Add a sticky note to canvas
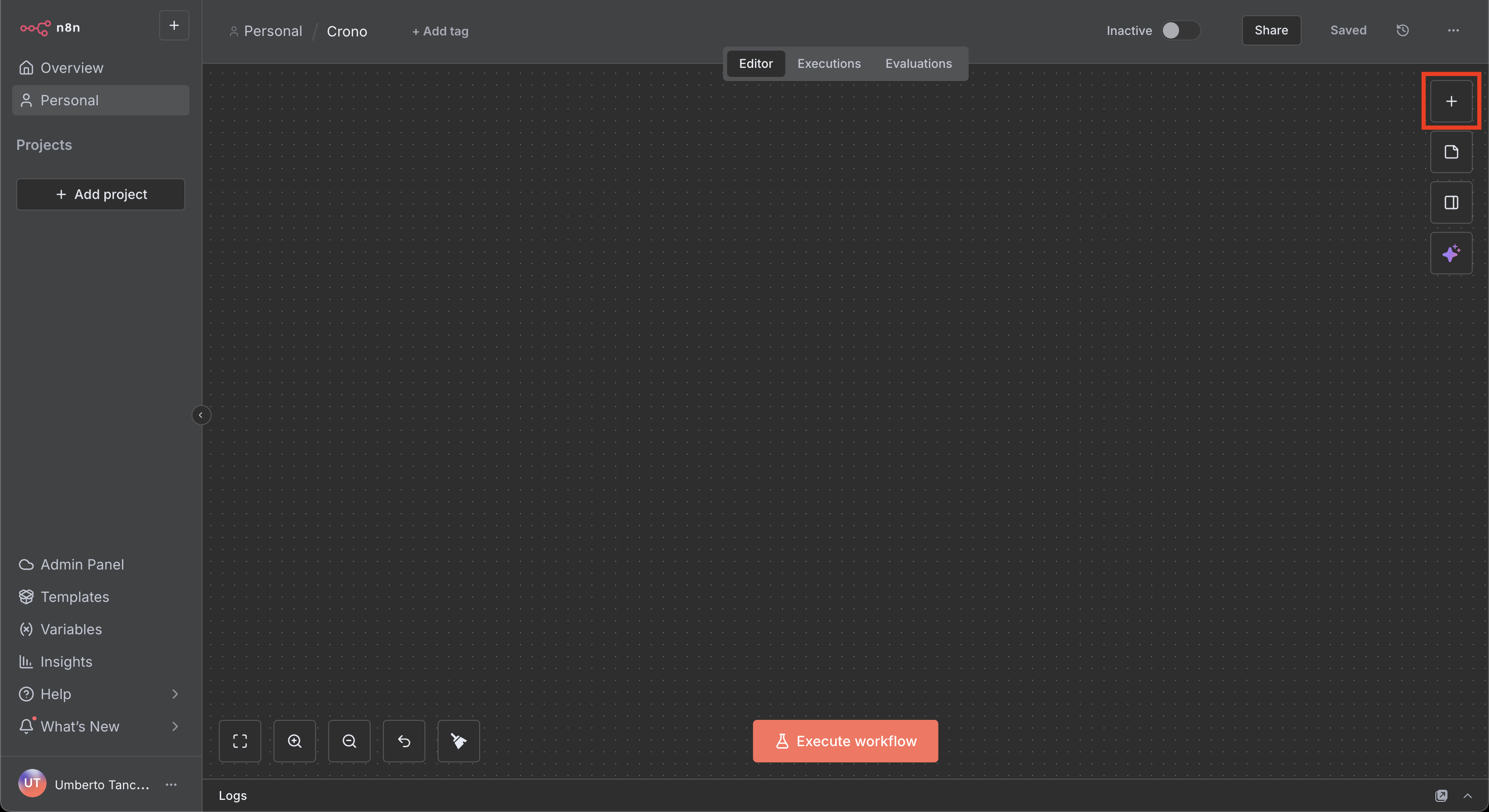Screen dimensions: 1489x812 coord(1451,152)
